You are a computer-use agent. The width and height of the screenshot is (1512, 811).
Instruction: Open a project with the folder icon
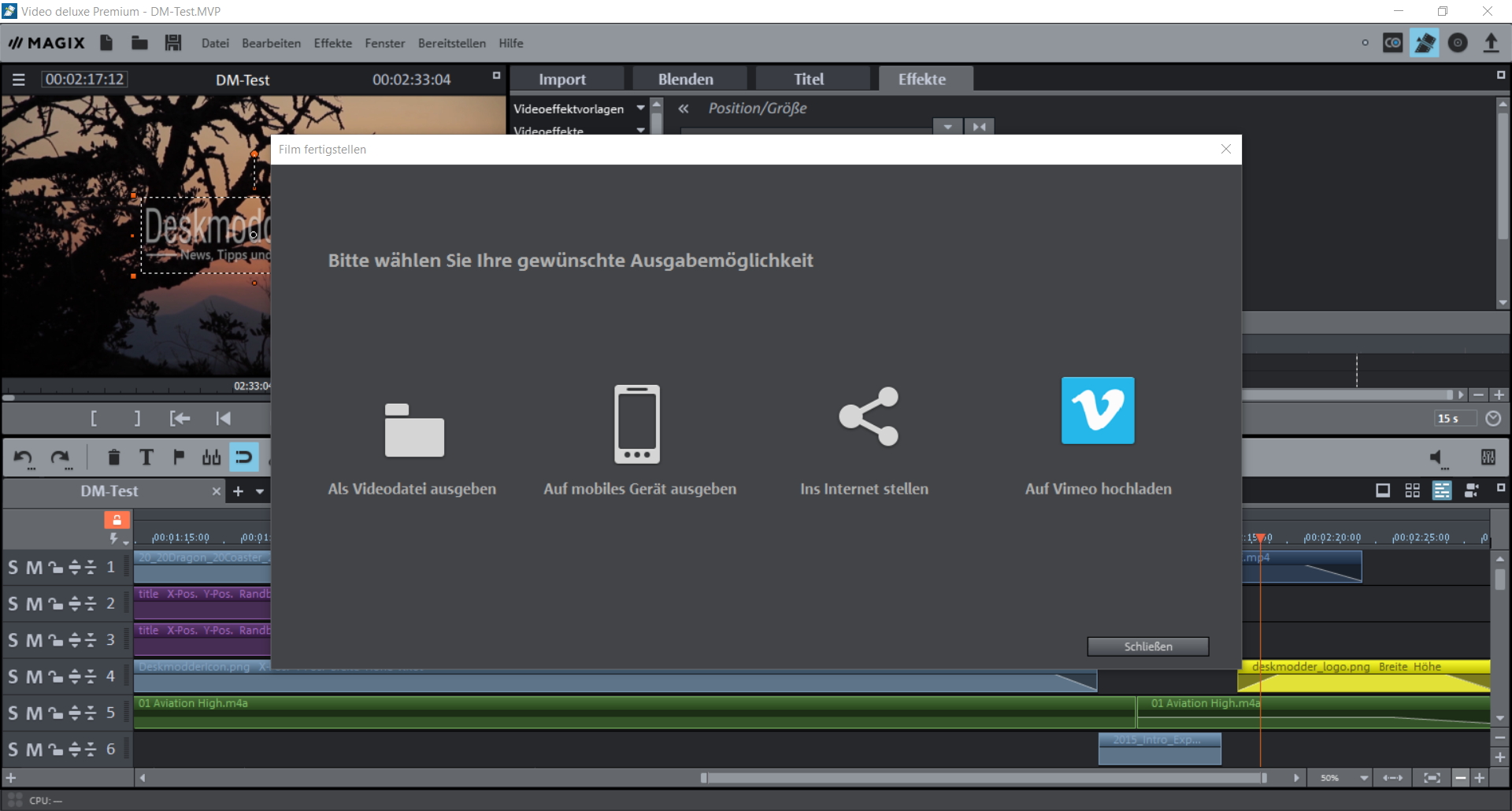(139, 43)
